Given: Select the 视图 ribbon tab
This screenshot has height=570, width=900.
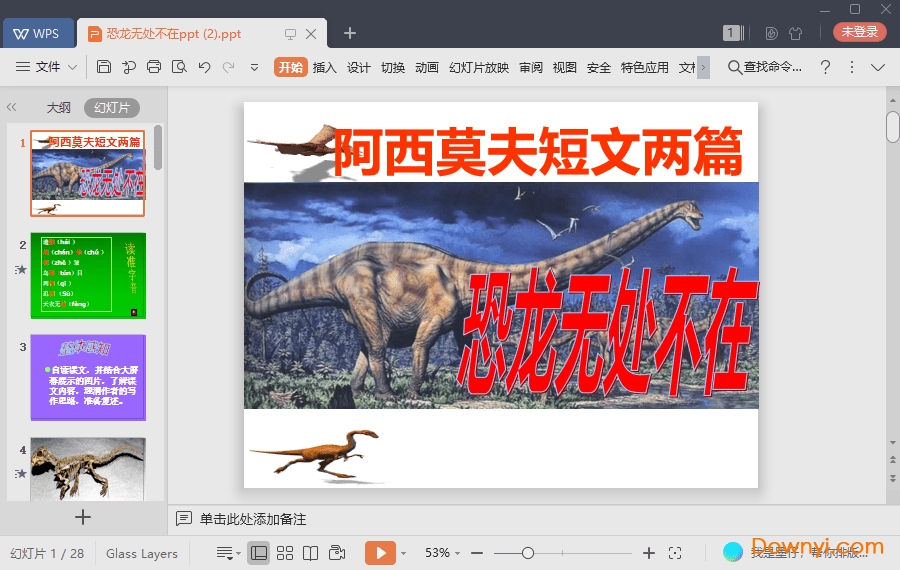Looking at the screenshot, I should pos(564,67).
